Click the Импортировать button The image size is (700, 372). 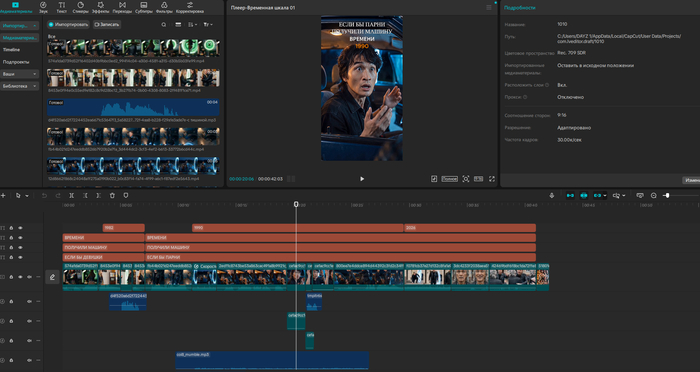(x=68, y=25)
